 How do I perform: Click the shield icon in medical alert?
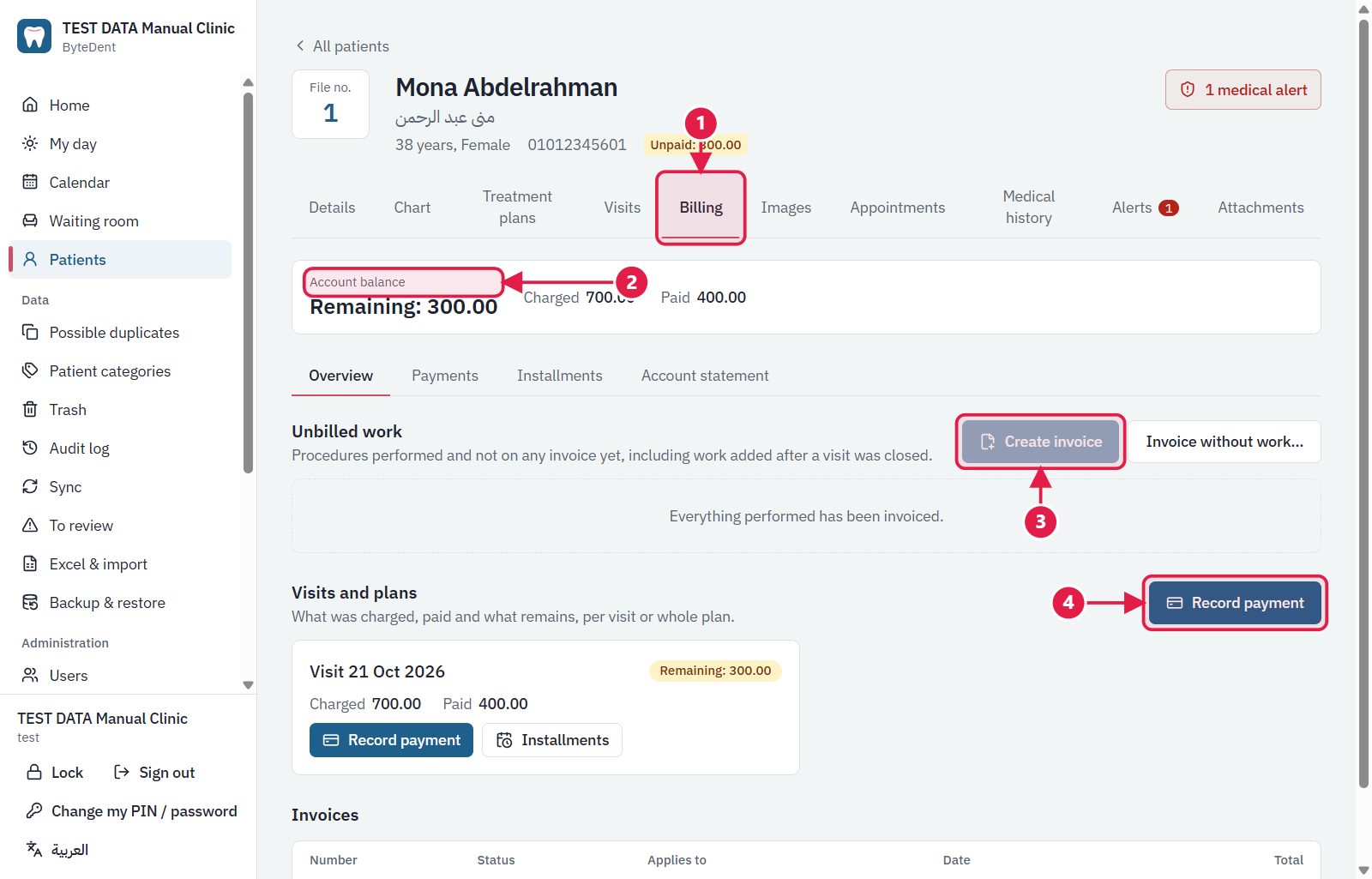pos(1188,89)
